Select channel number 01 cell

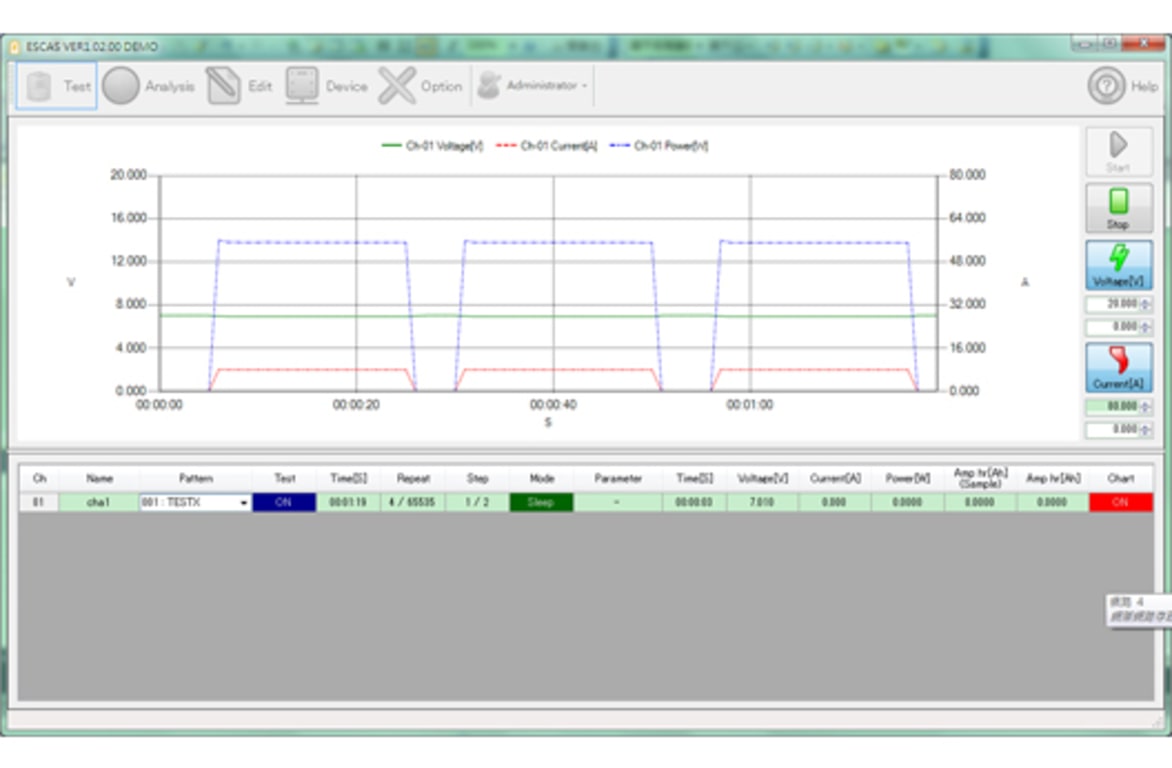click(39, 503)
